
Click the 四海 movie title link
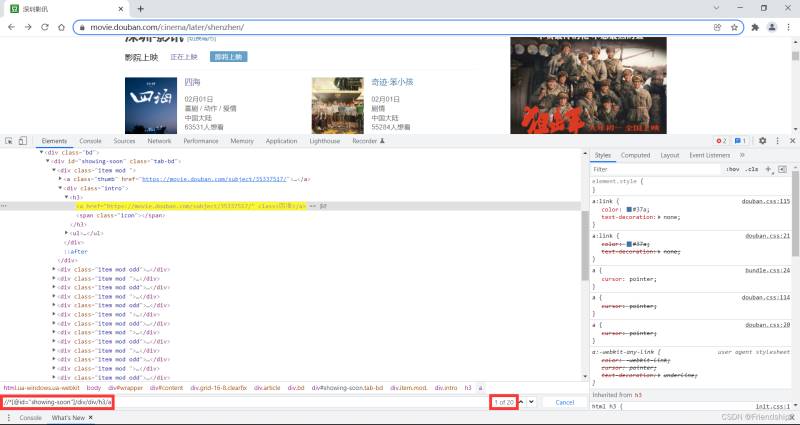coord(193,82)
